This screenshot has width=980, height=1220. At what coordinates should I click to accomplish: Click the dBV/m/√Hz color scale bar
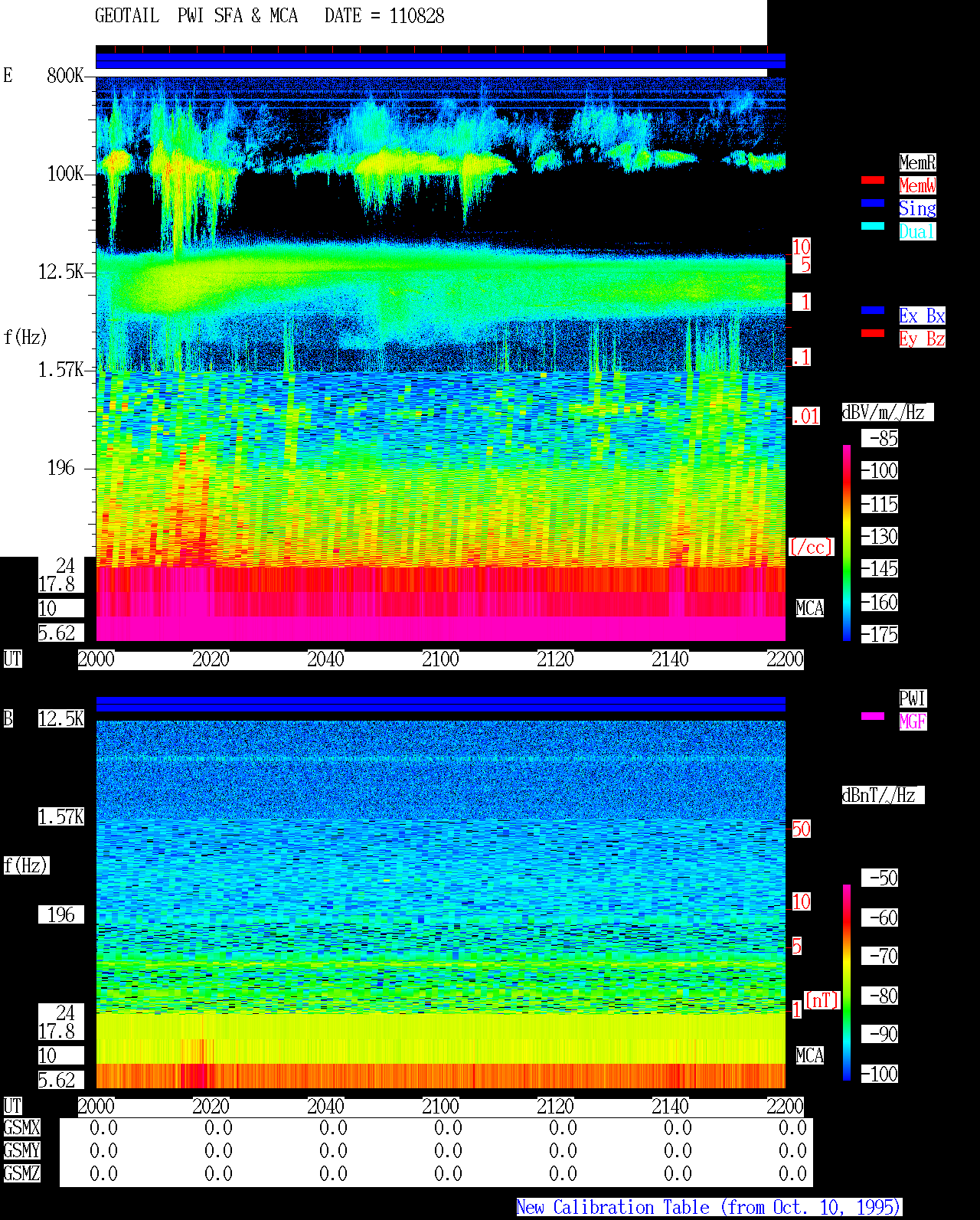click(847, 542)
